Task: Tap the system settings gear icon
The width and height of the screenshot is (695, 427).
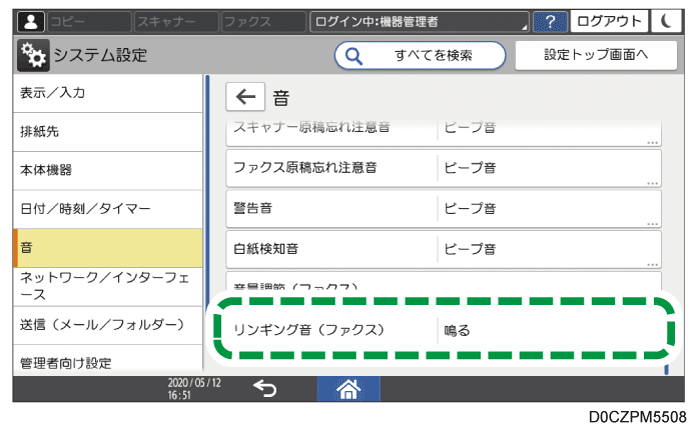Action: [33, 55]
